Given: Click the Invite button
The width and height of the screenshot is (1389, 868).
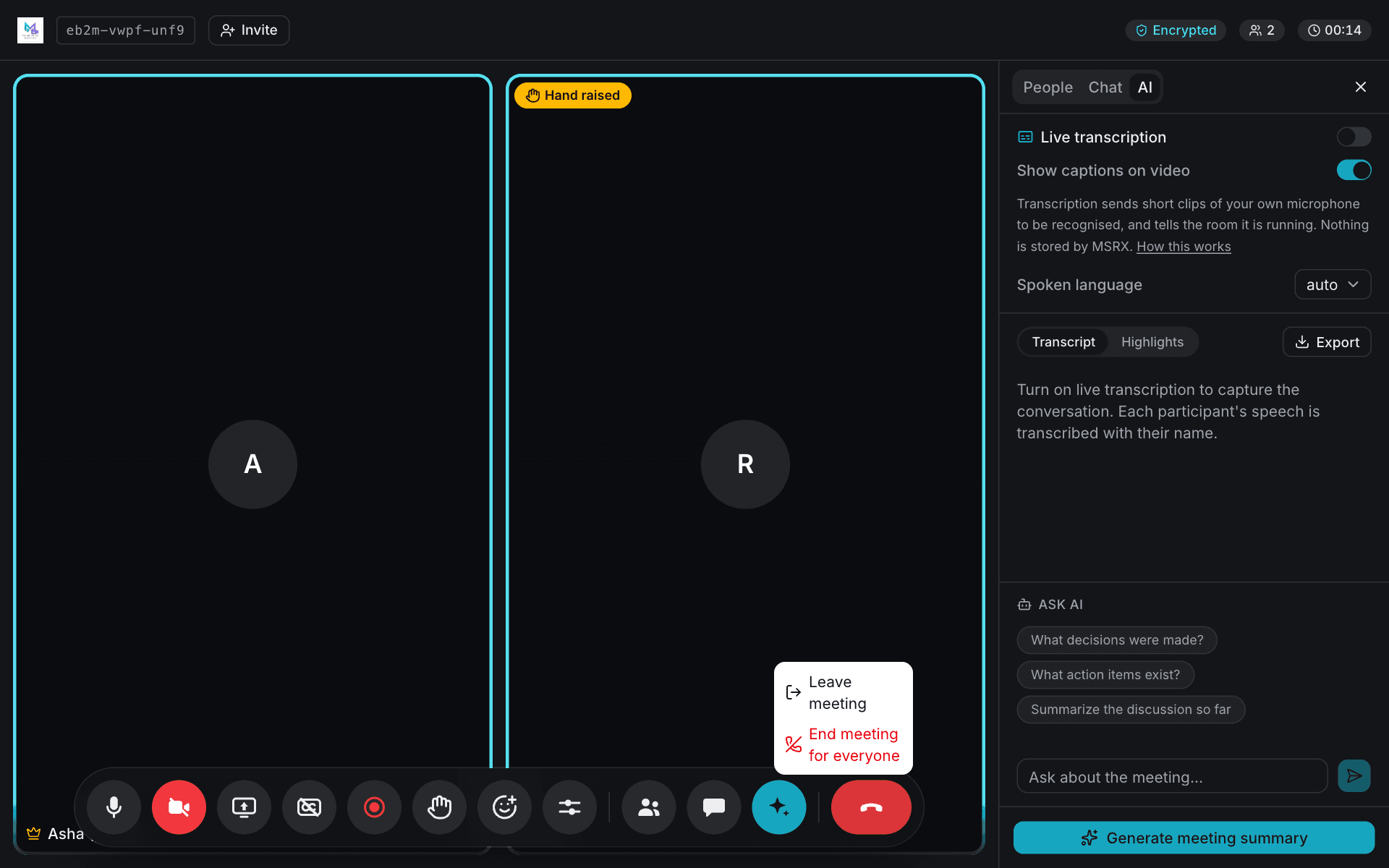Looking at the screenshot, I should pyautogui.click(x=249, y=30).
